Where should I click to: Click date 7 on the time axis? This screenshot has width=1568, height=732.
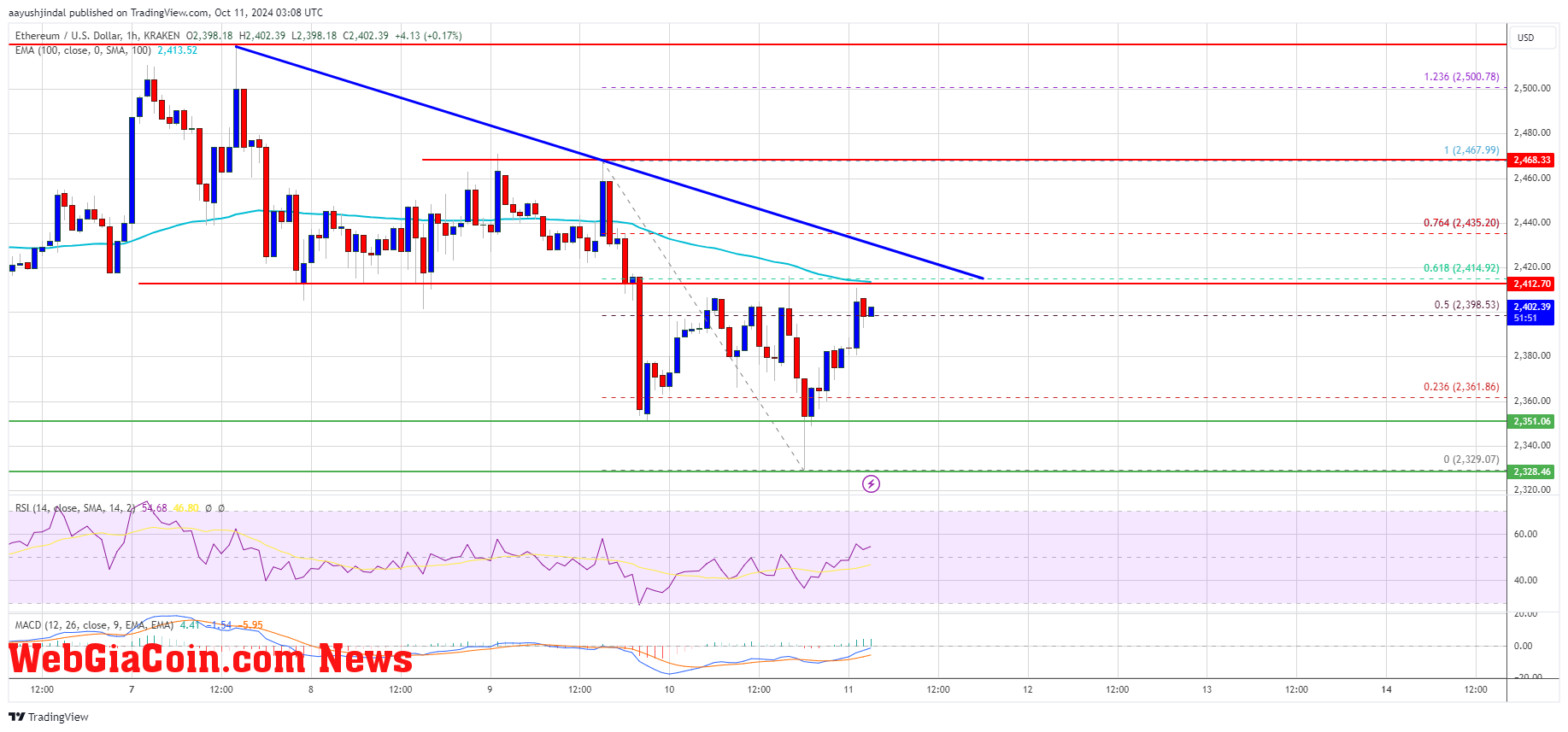(132, 689)
